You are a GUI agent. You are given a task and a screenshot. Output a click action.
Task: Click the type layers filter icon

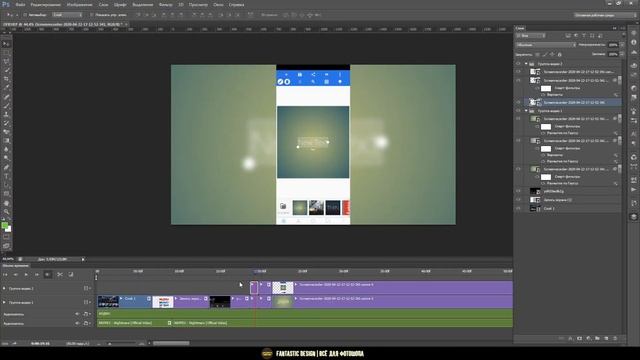(584, 36)
